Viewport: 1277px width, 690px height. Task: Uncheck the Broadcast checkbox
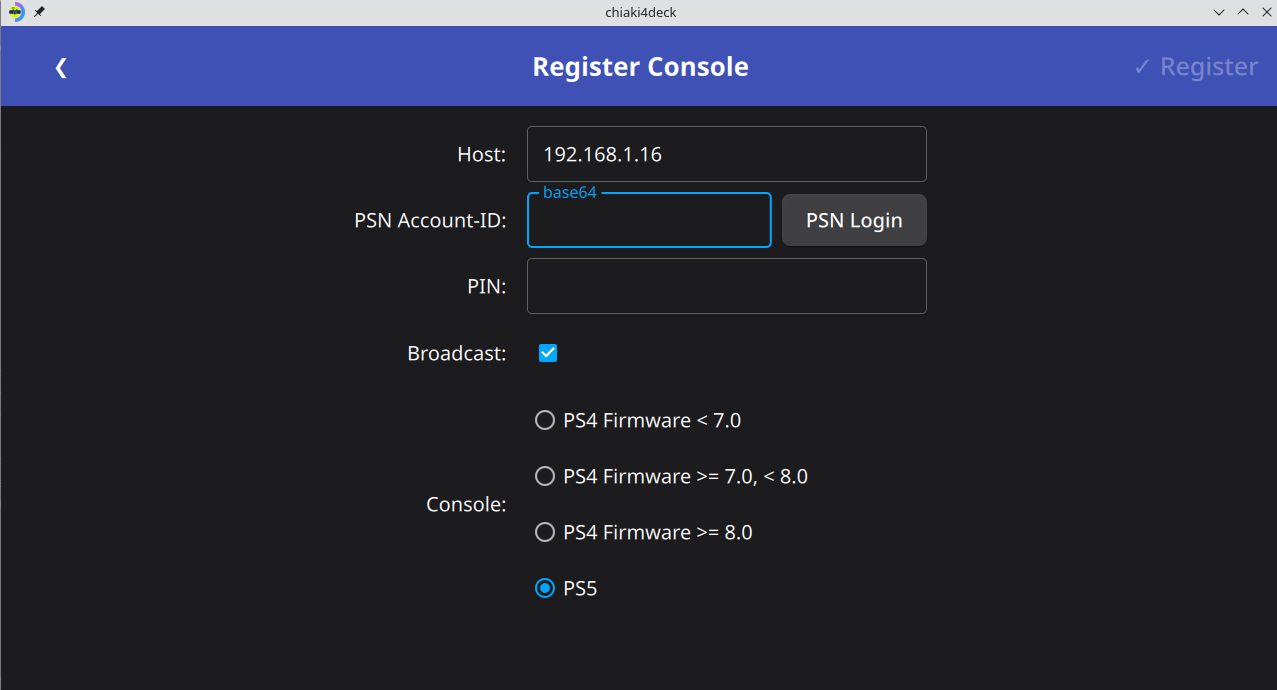[548, 353]
